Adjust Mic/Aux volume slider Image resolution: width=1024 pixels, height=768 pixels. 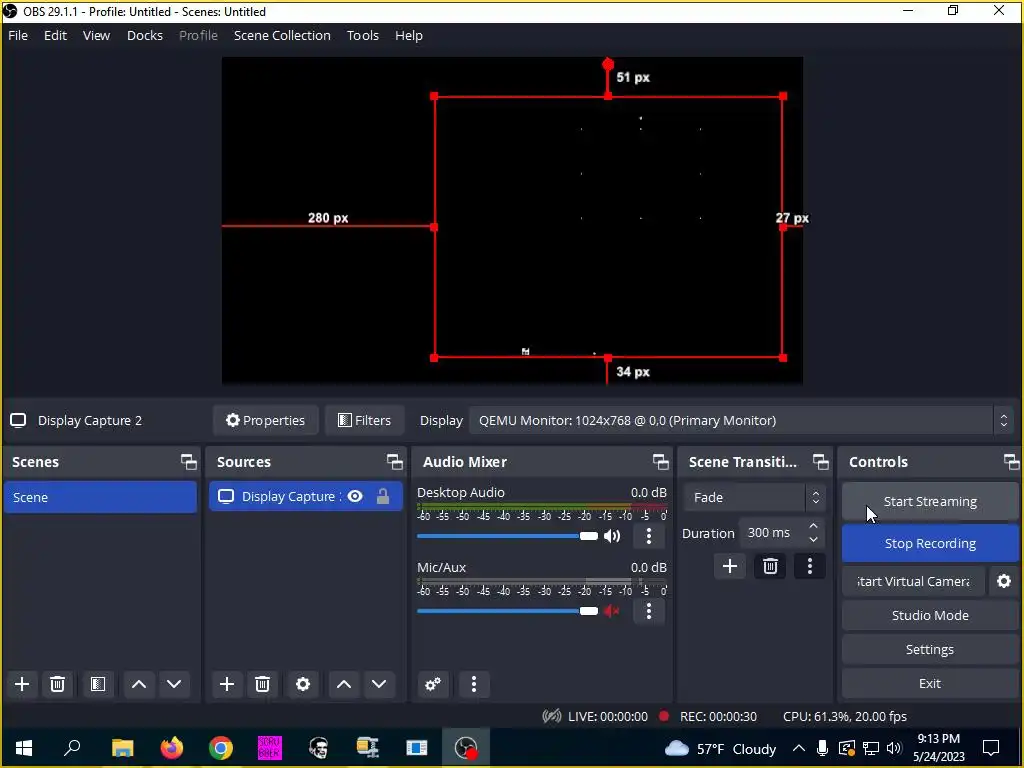click(507, 611)
